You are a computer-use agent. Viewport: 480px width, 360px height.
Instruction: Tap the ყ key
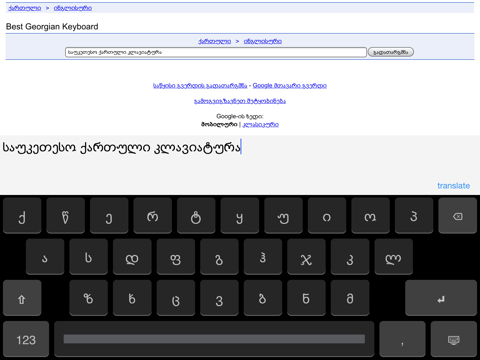click(240, 216)
